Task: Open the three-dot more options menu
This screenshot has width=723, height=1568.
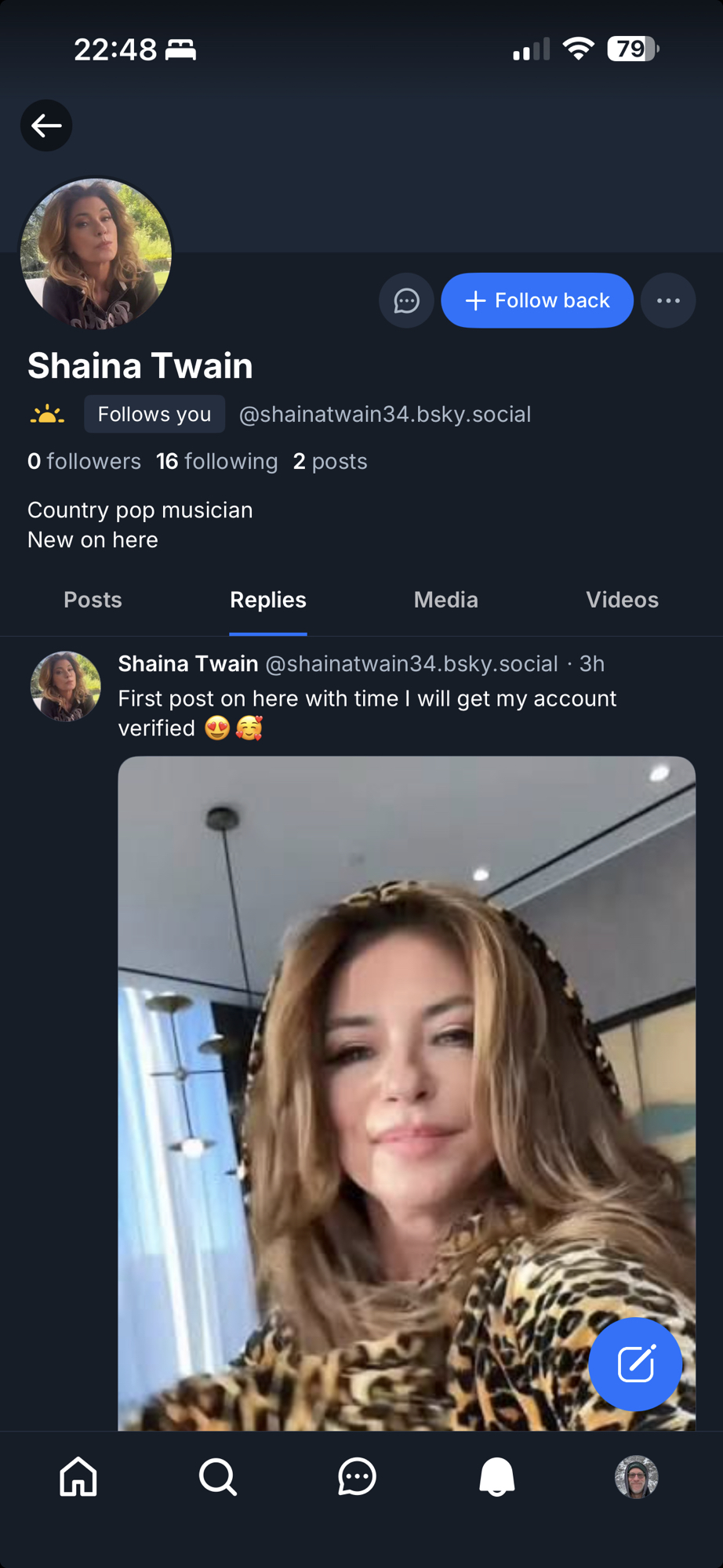Action: [x=668, y=301]
